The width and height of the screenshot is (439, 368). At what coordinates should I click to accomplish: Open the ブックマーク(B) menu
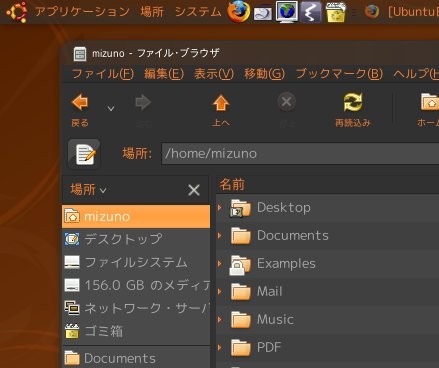339,74
